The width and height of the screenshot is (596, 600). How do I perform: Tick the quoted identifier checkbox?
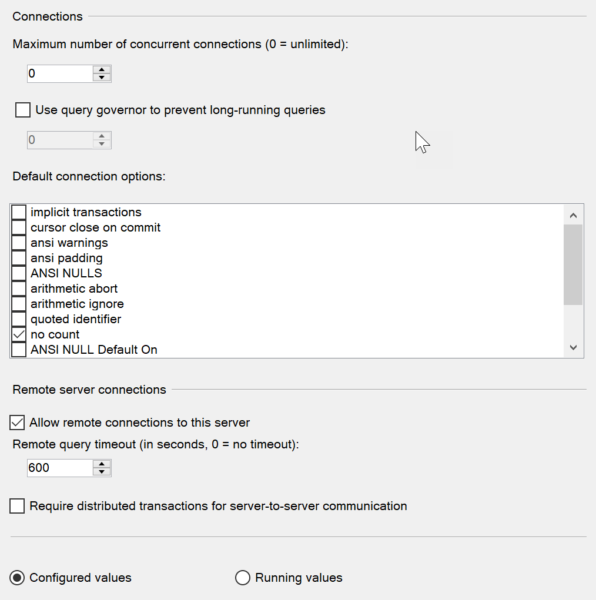[19, 319]
